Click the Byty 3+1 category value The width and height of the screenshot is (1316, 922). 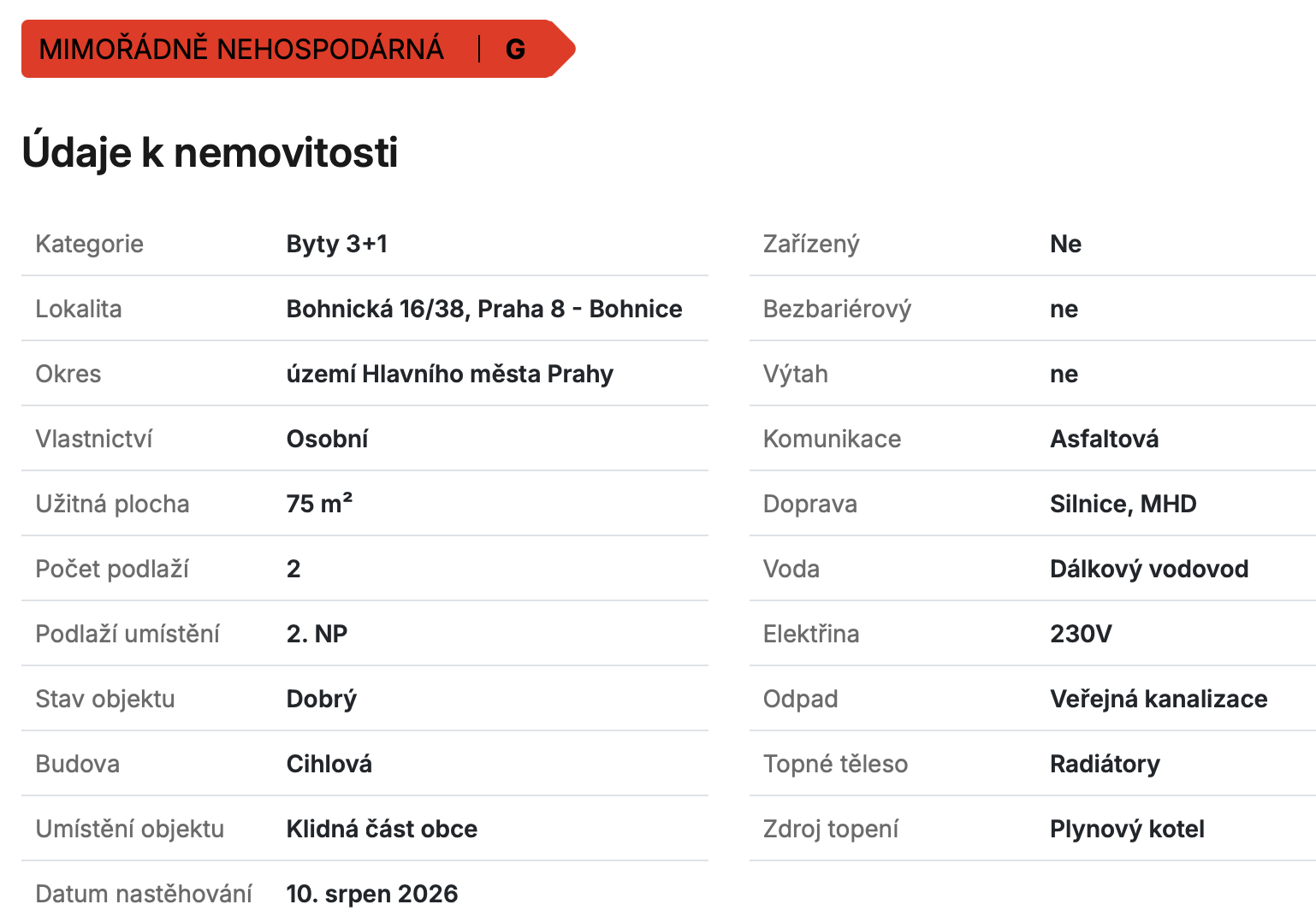pos(337,244)
